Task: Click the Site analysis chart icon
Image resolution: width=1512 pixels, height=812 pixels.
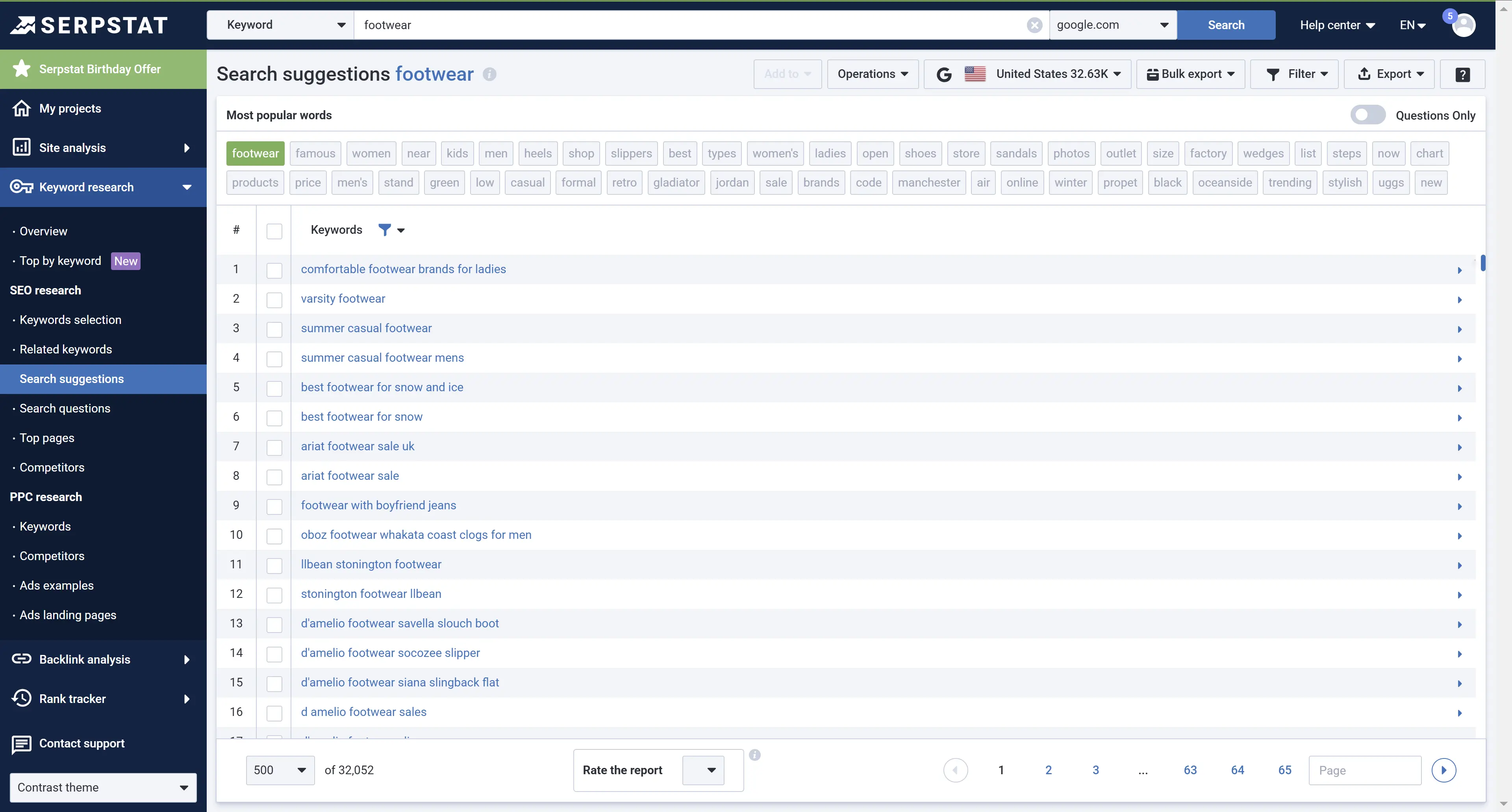Action: point(22,147)
